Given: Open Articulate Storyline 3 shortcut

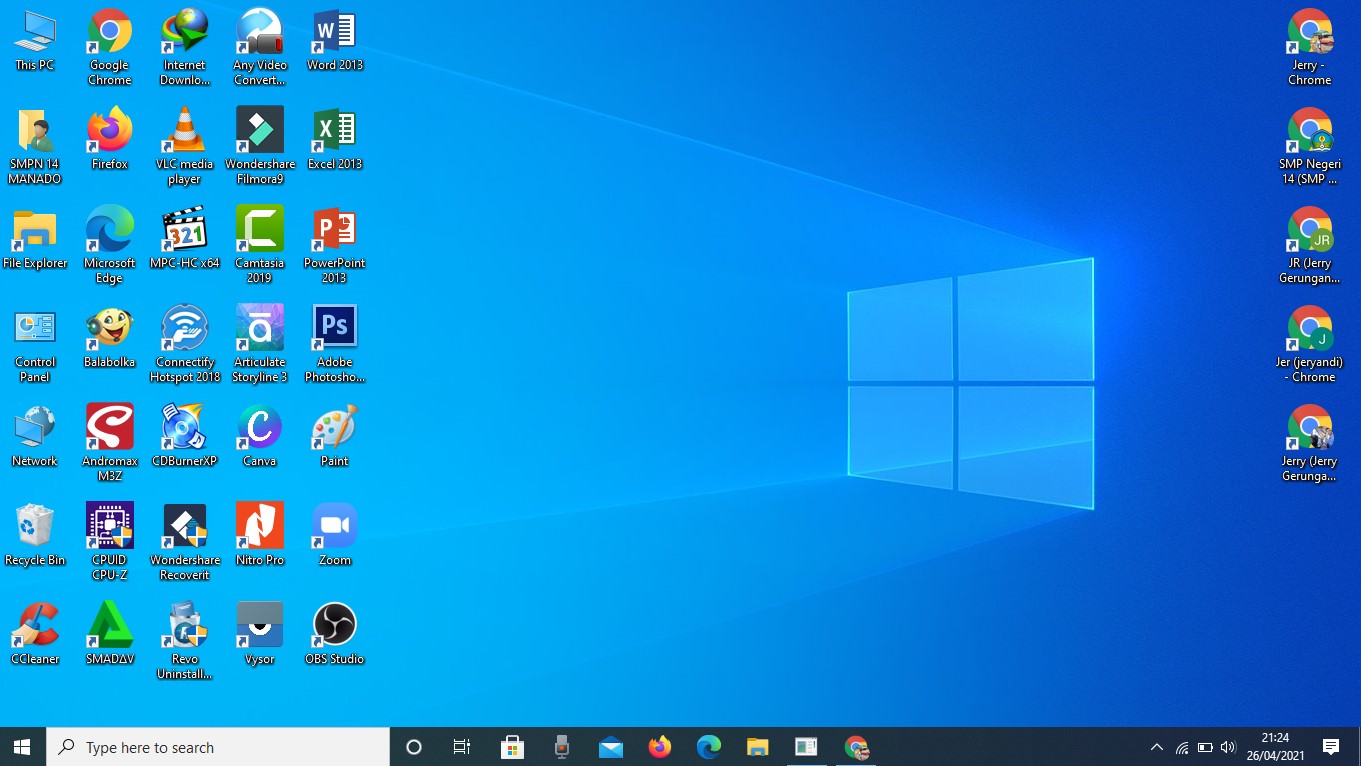Looking at the screenshot, I should 260,344.
